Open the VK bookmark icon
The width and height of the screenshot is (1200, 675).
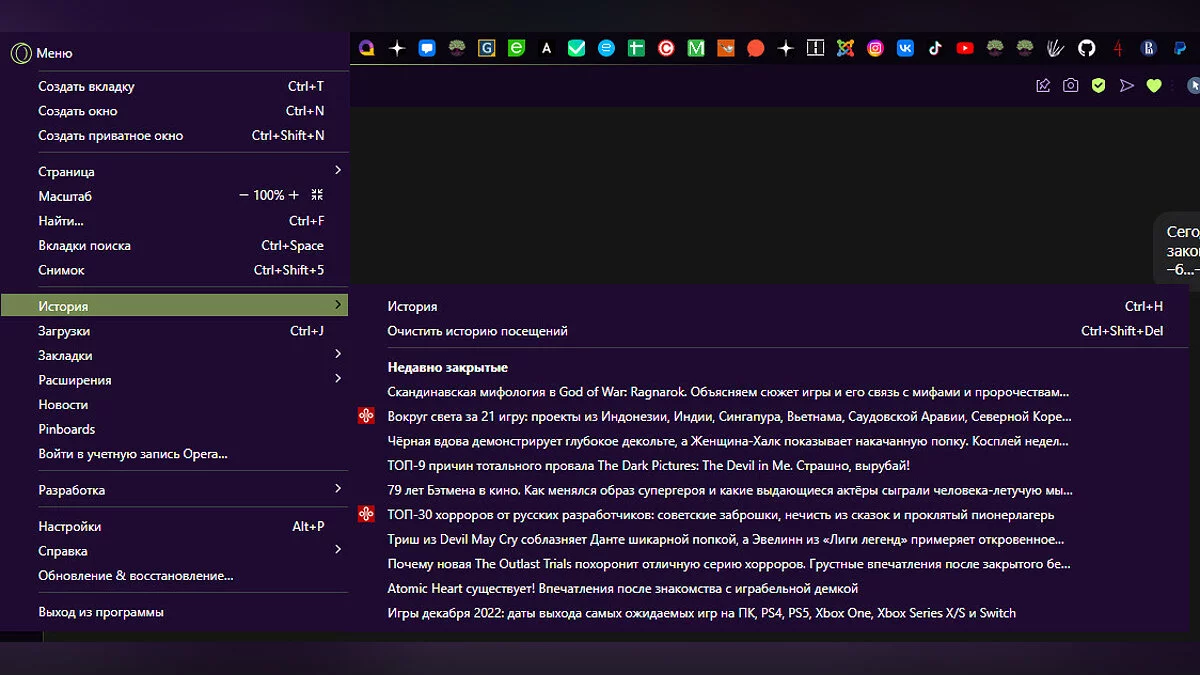pos(905,48)
